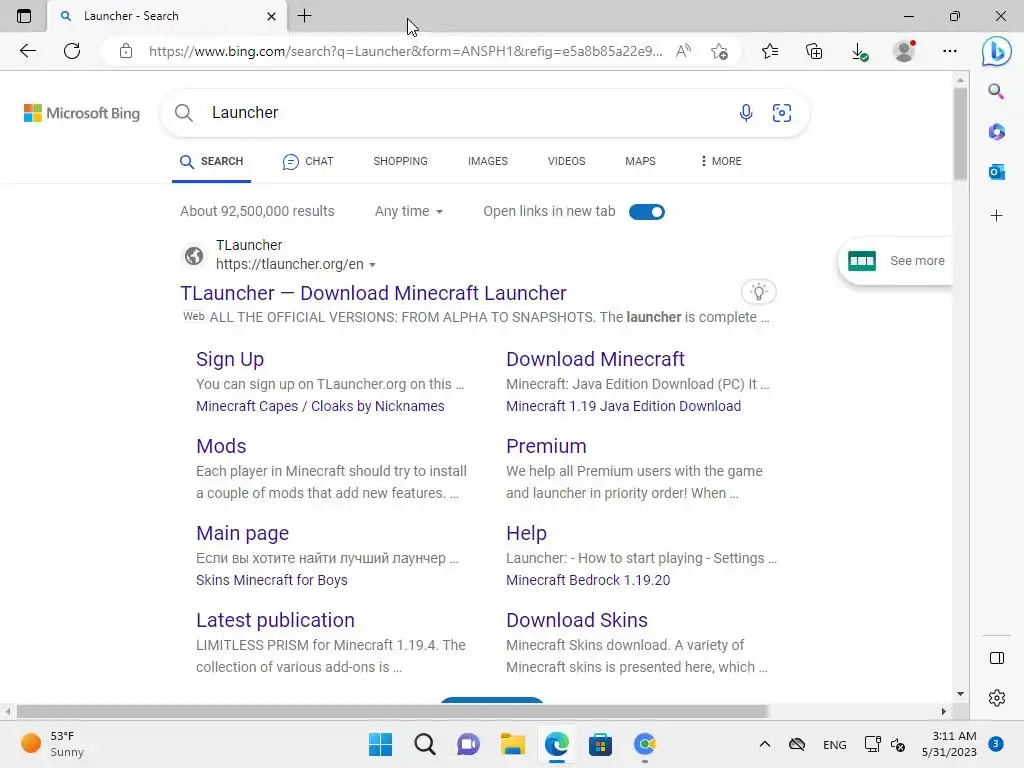Switch to the VIDEOS tab
This screenshot has width=1024, height=768.
(x=566, y=161)
